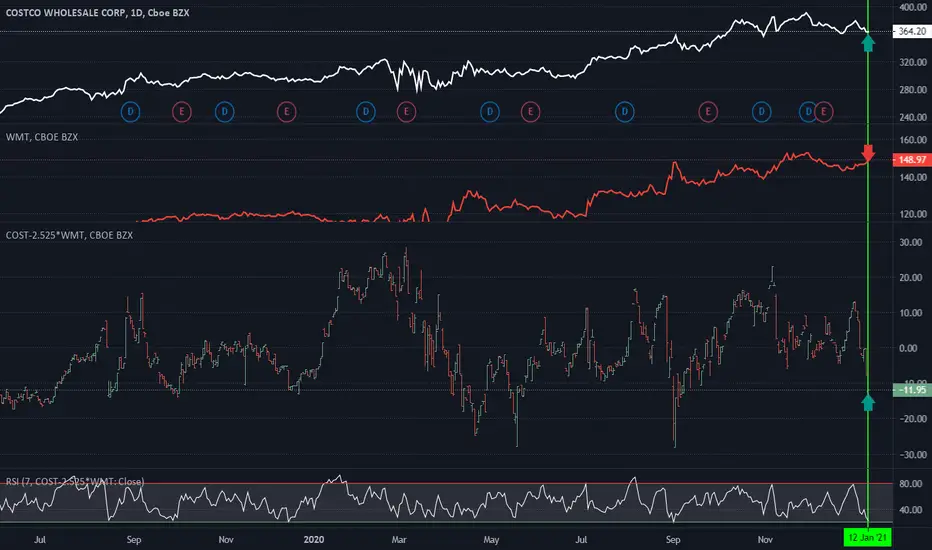Click the WMT, CBOE BZX pane legend

[42, 137]
